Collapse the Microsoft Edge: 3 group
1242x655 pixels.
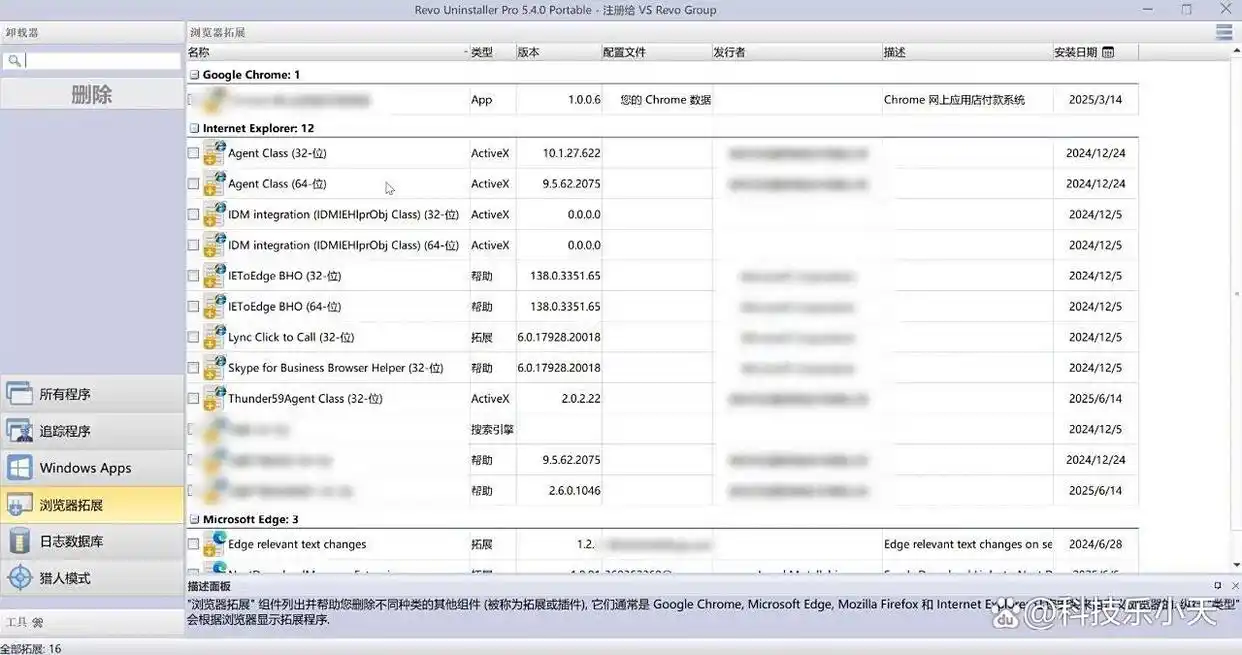[195, 519]
